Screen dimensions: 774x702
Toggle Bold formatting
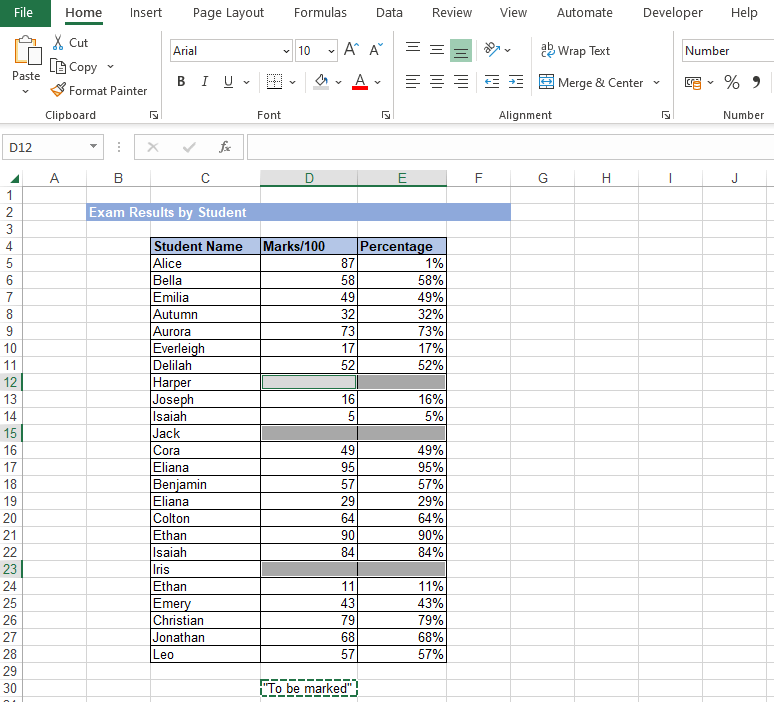[x=181, y=82]
